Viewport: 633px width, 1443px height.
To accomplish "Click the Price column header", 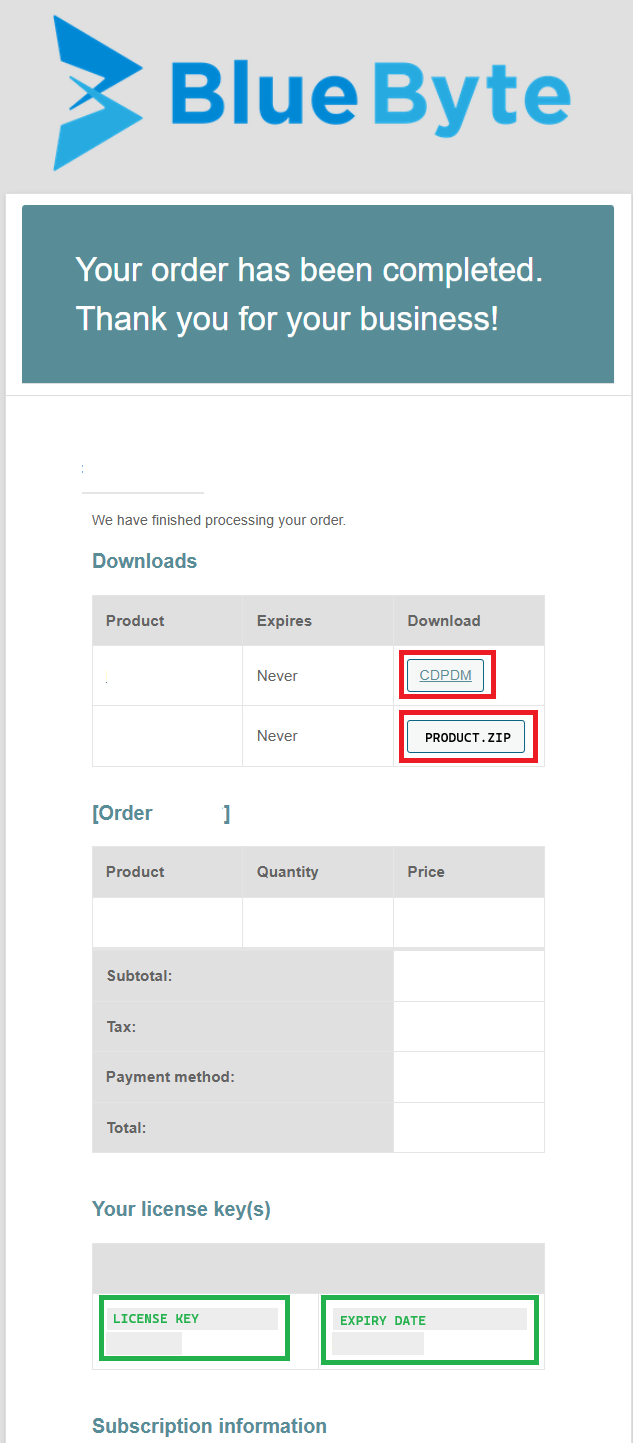I will pyautogui.click(x=426, y=872).
